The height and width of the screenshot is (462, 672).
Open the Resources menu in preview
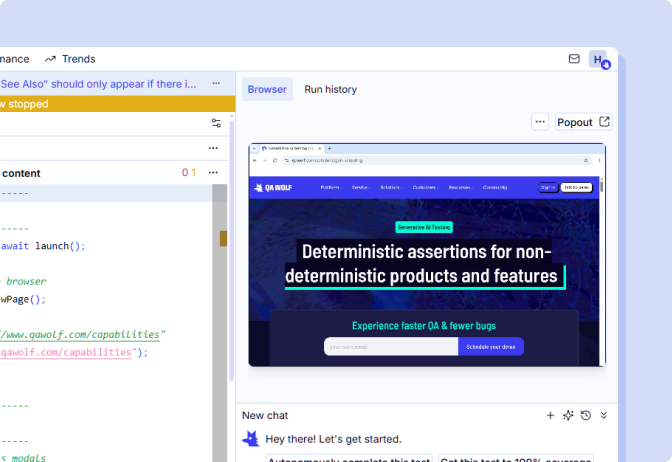460,187
